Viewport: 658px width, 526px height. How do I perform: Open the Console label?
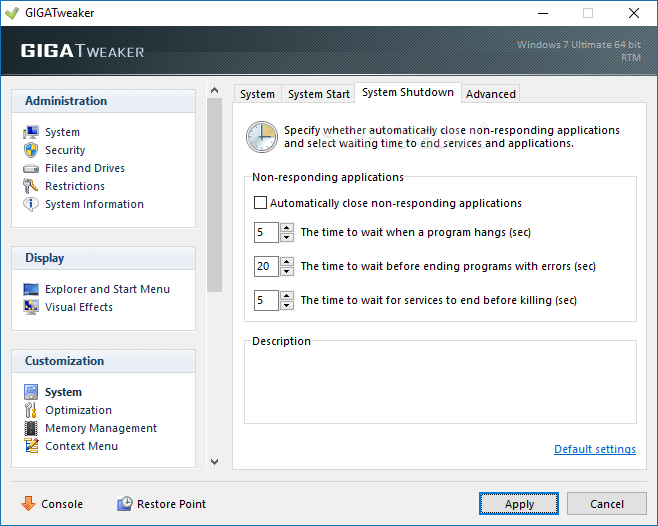pos(62,504)
